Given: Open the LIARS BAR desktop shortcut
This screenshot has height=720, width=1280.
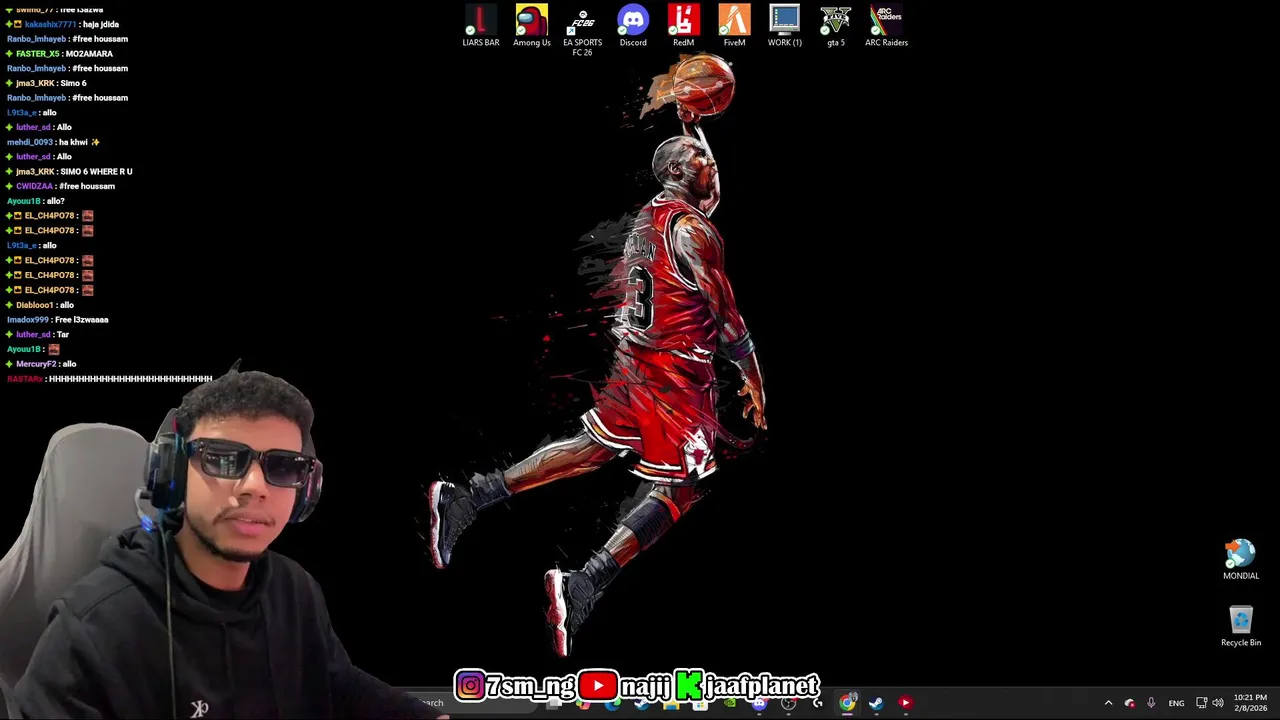Looking at the screenshot, I should pyautogui.click(x=480, y=26).
